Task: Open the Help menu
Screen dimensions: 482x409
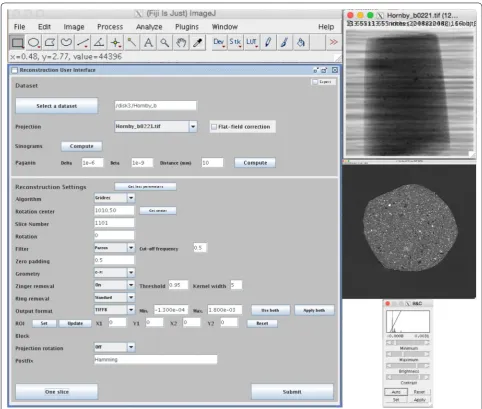Action: tap(326, 27)
